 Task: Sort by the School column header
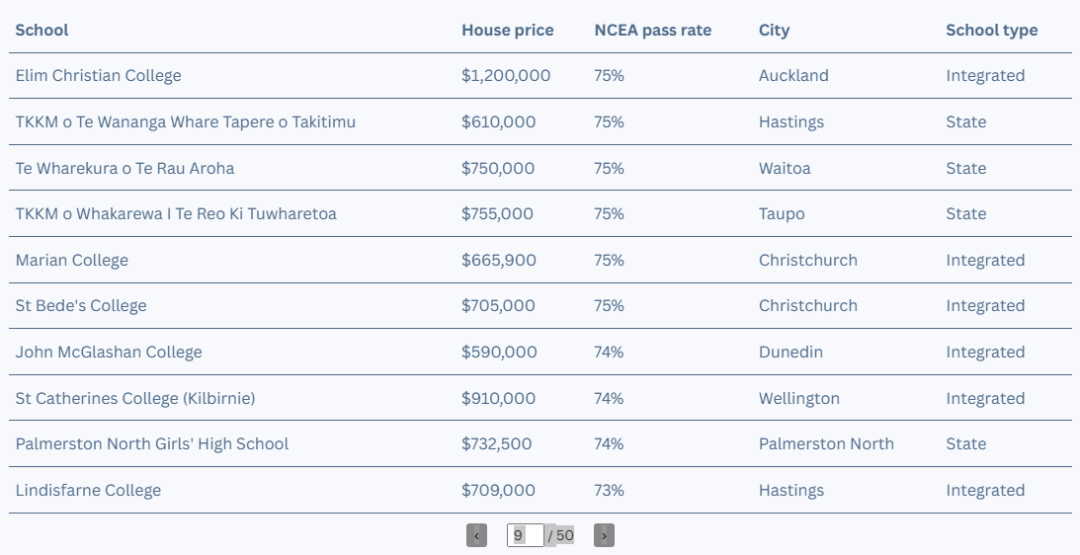tap(42, 30)
